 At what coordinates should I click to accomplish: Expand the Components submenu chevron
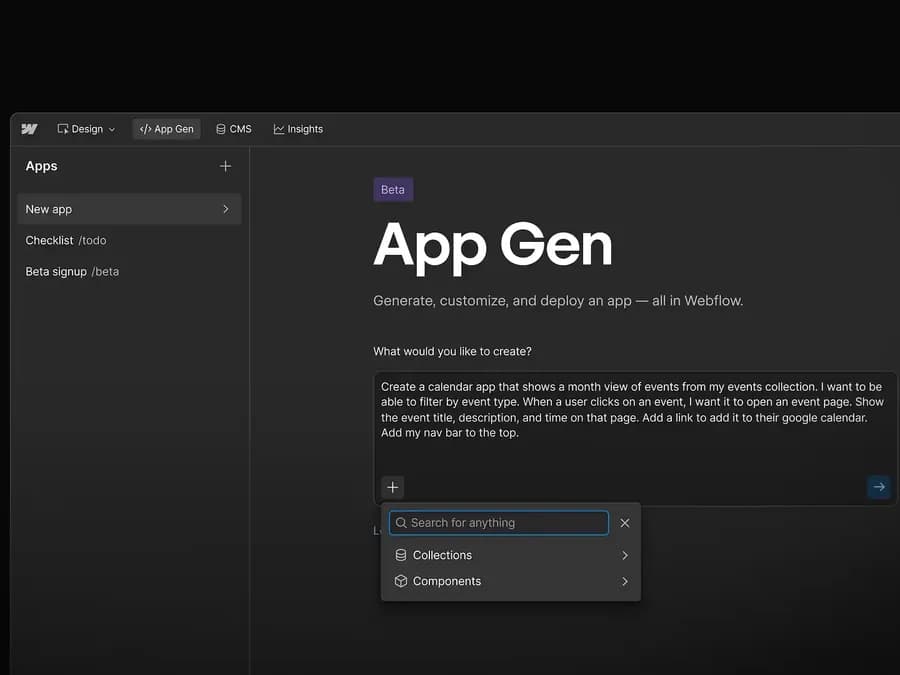point(625,581)
